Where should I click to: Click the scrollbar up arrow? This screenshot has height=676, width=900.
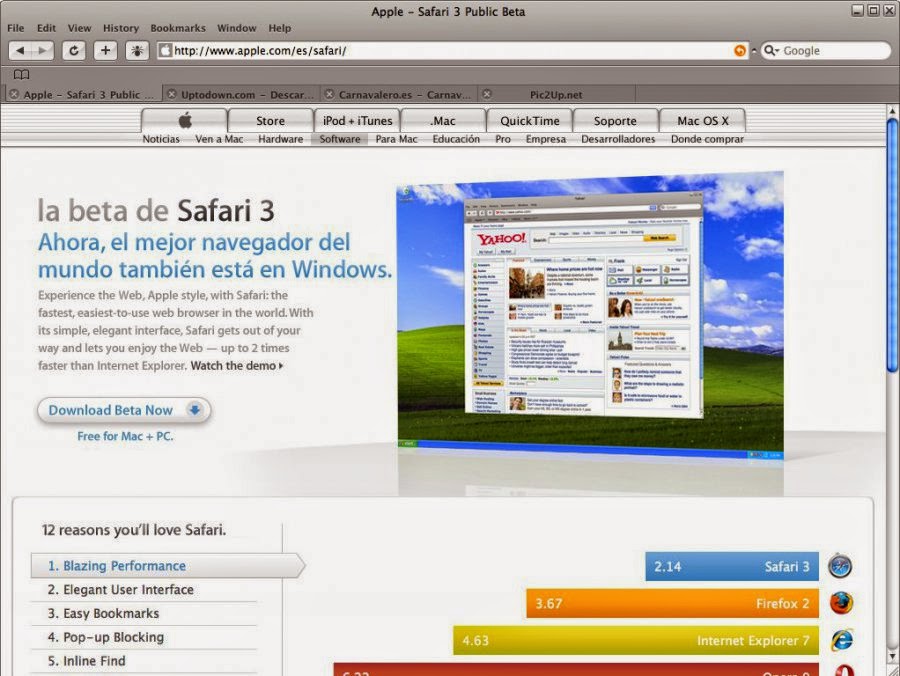click(x=893, y=111)
